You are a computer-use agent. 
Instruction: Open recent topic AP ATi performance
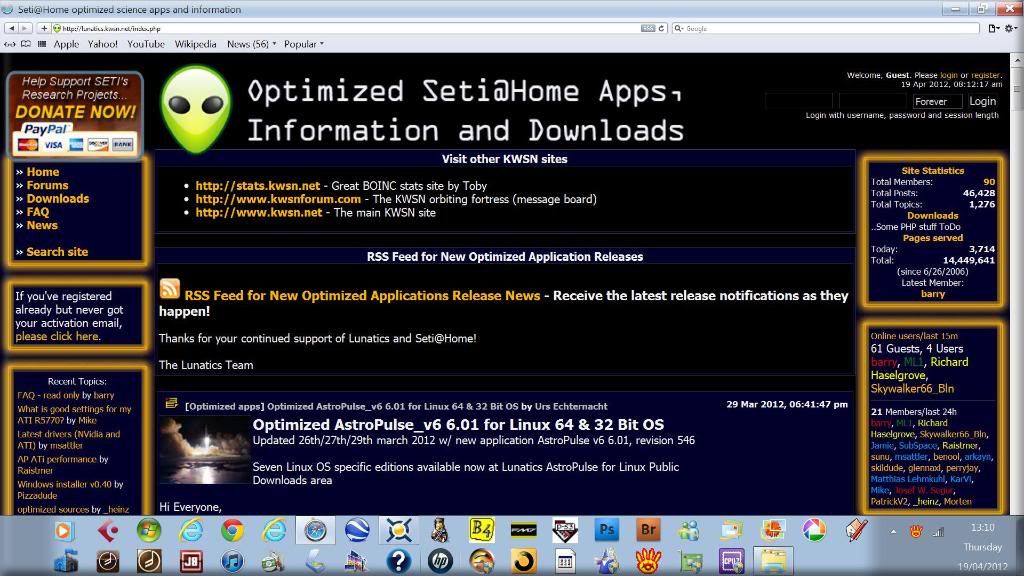point(57,459)
